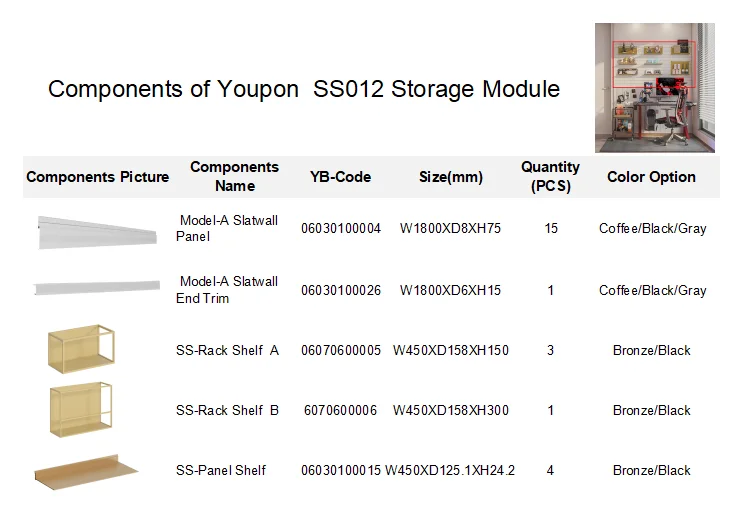Click the Quantity (PCS) column header
Viewport: 750px width, 512px height.
click(550, 176)
